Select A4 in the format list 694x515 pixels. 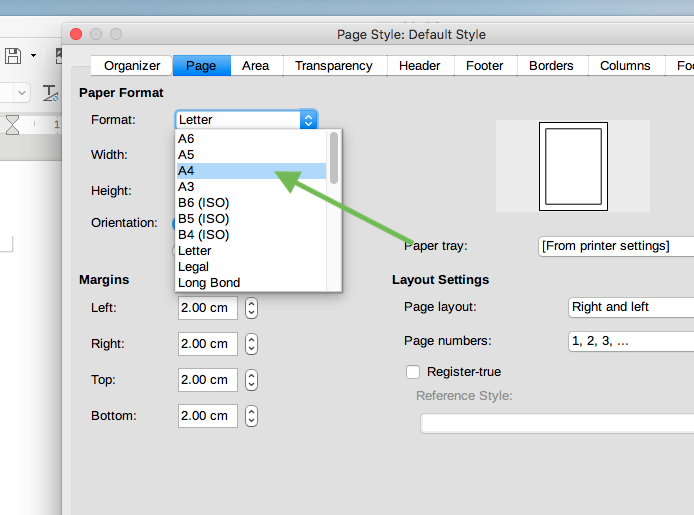(x=250, y=171)
